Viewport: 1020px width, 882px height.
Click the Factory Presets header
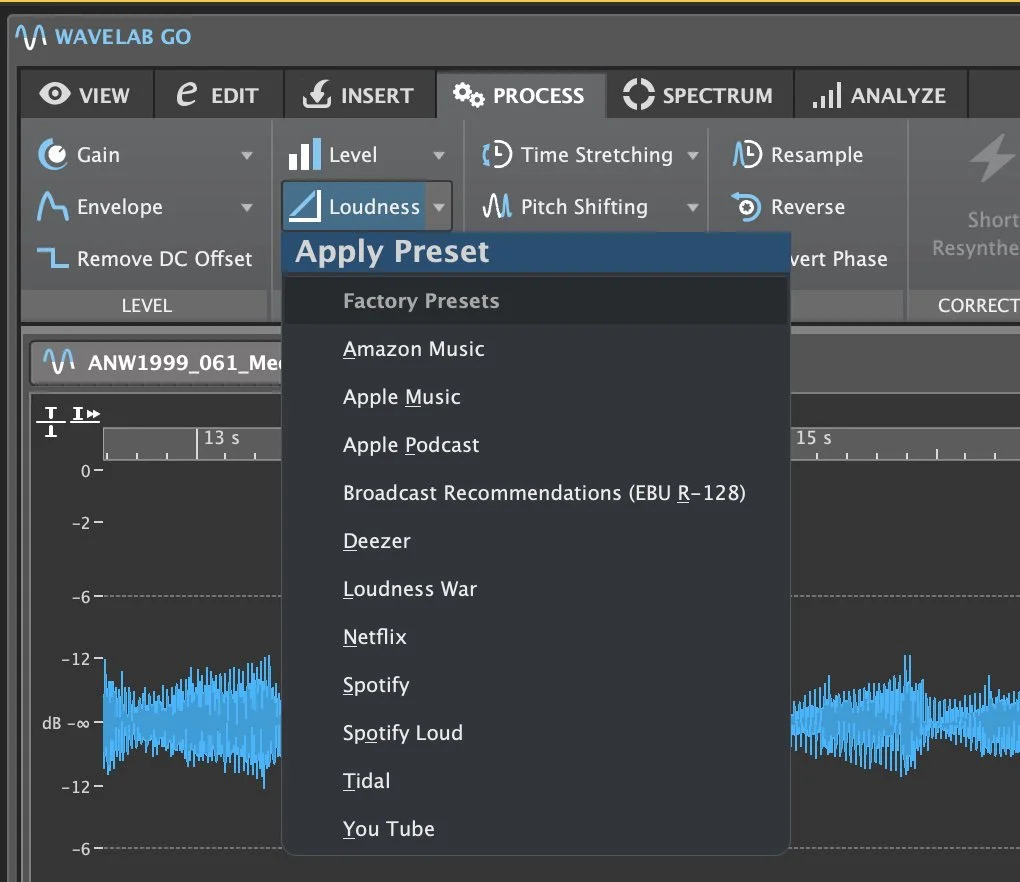(x=421, y=301)
